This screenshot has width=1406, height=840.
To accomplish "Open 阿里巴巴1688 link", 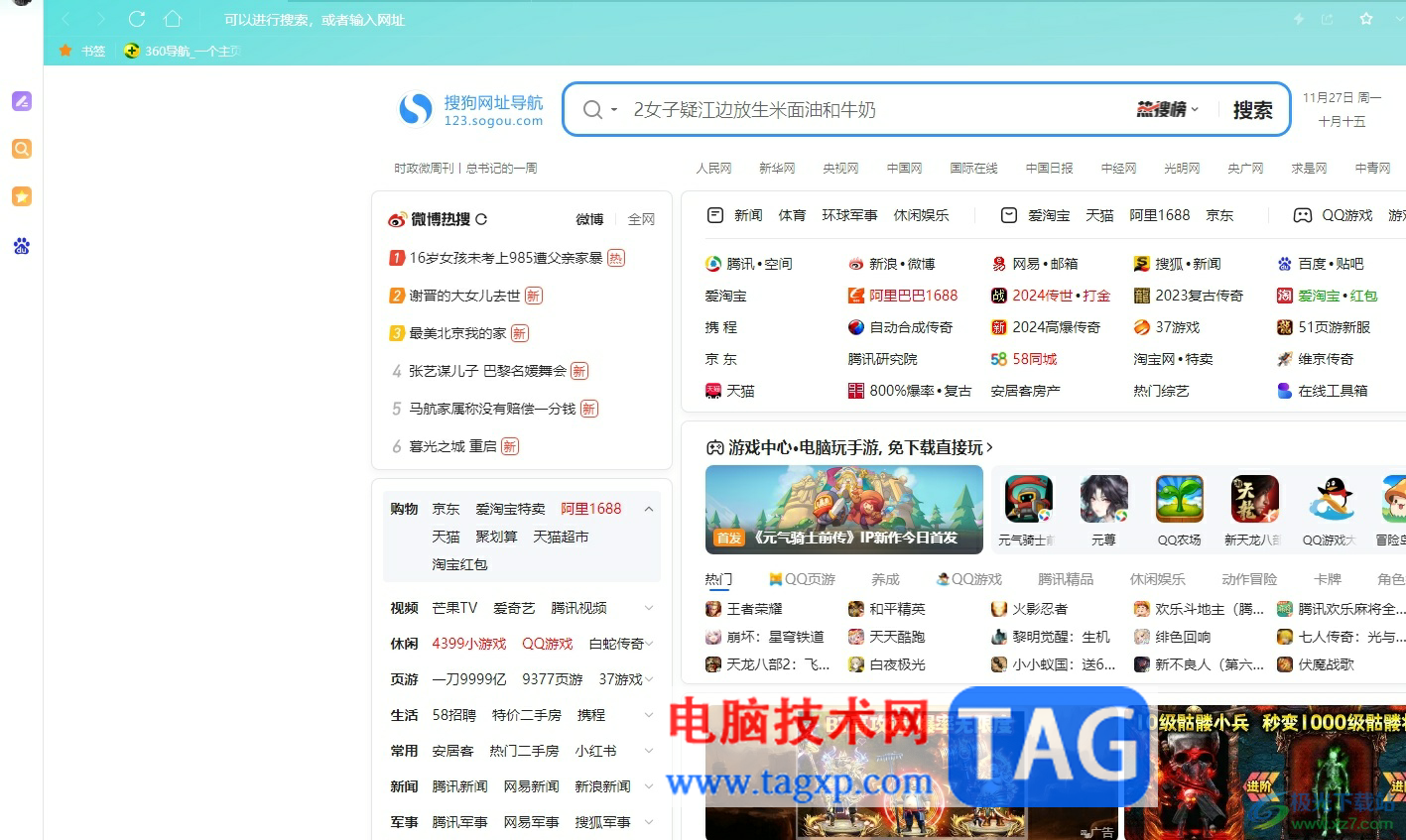I will pos(903,296).
